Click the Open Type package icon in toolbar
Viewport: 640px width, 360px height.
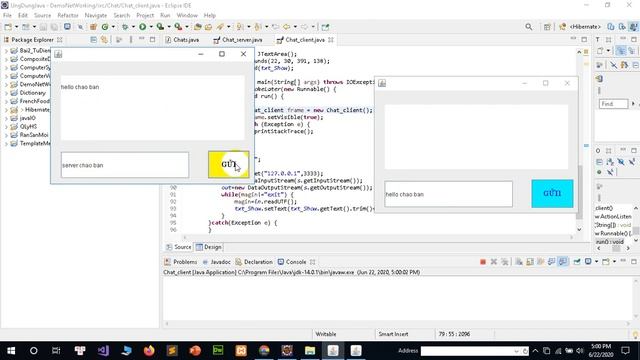[198, 27]
